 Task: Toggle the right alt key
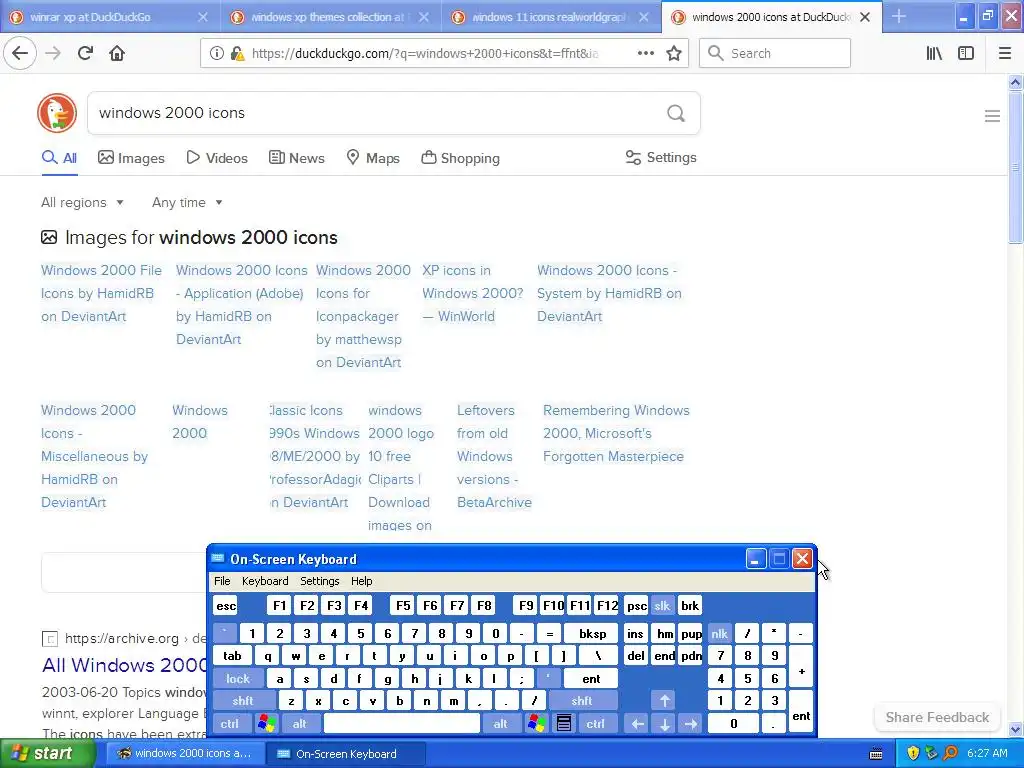pyautogui.click(x=500, y=724)
